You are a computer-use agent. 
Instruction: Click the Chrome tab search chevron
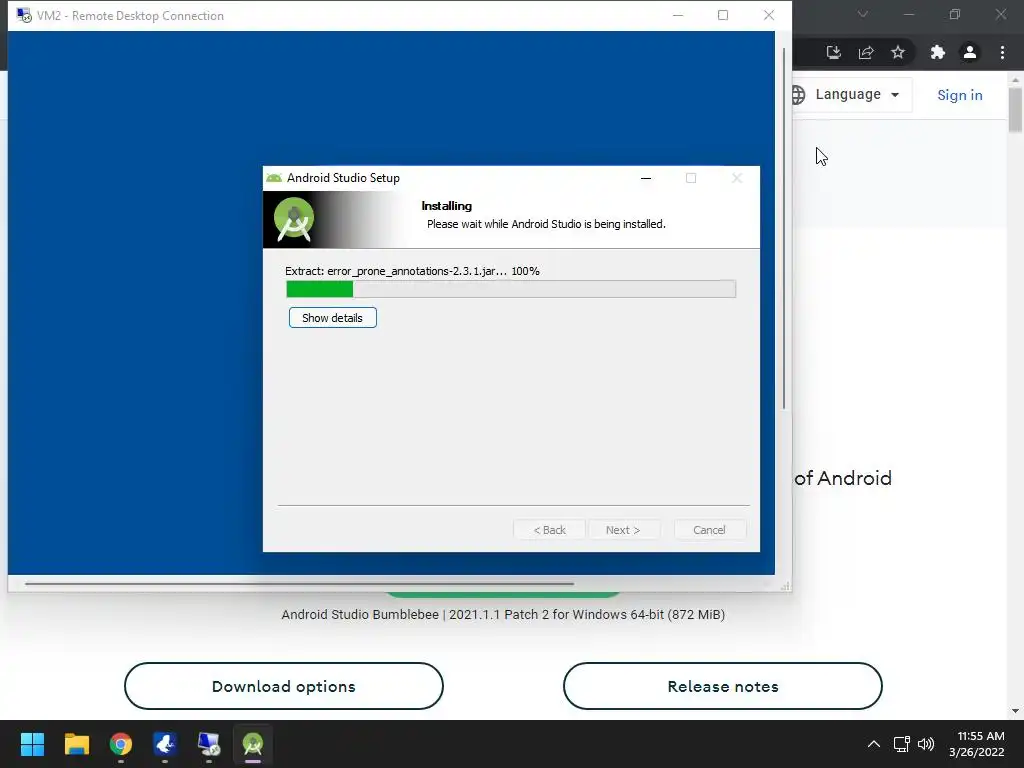point(863,14)
